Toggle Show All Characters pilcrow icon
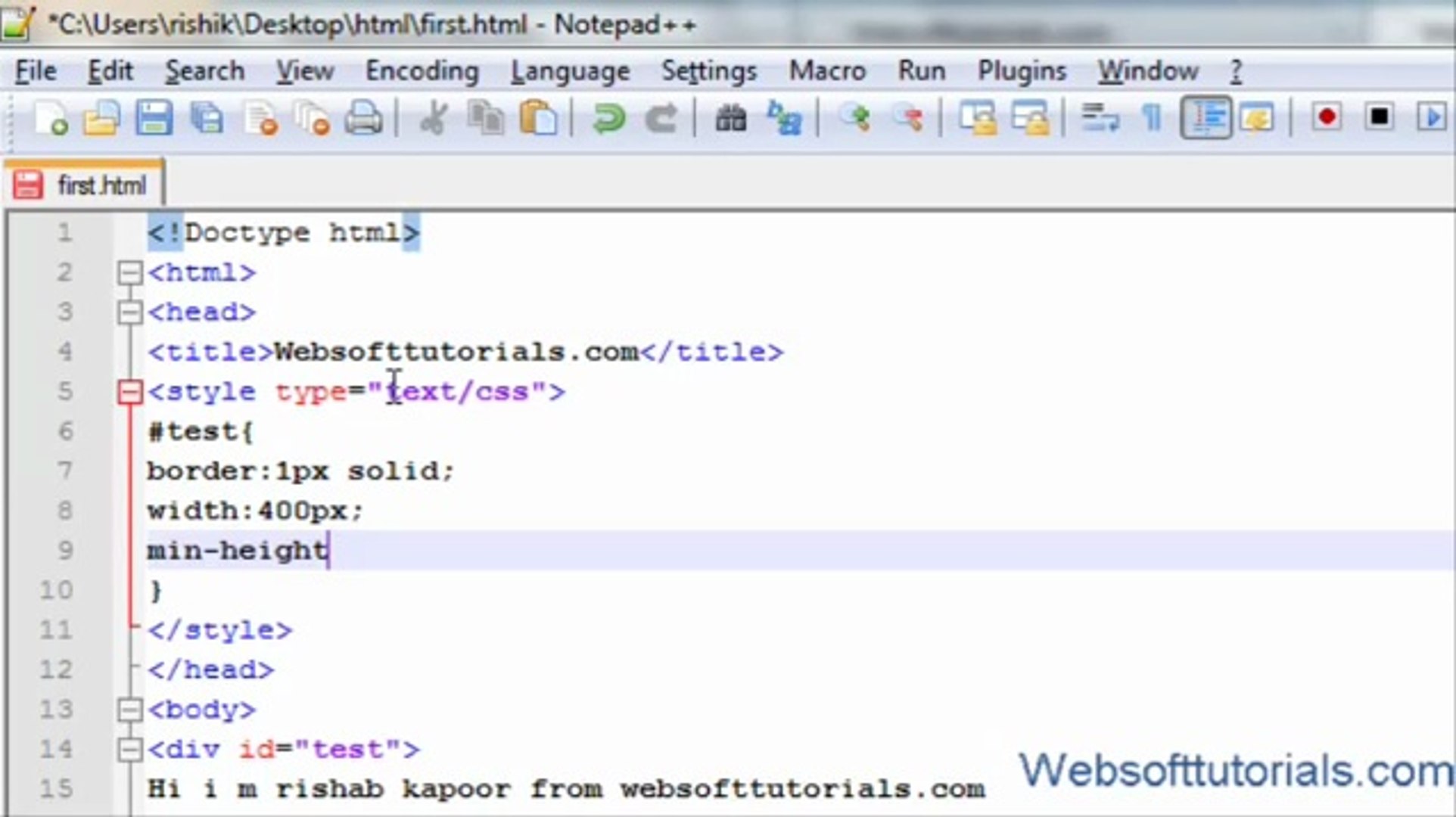Image resolution: width=1456 pixels, height=817 pixels. point(1151,119)
